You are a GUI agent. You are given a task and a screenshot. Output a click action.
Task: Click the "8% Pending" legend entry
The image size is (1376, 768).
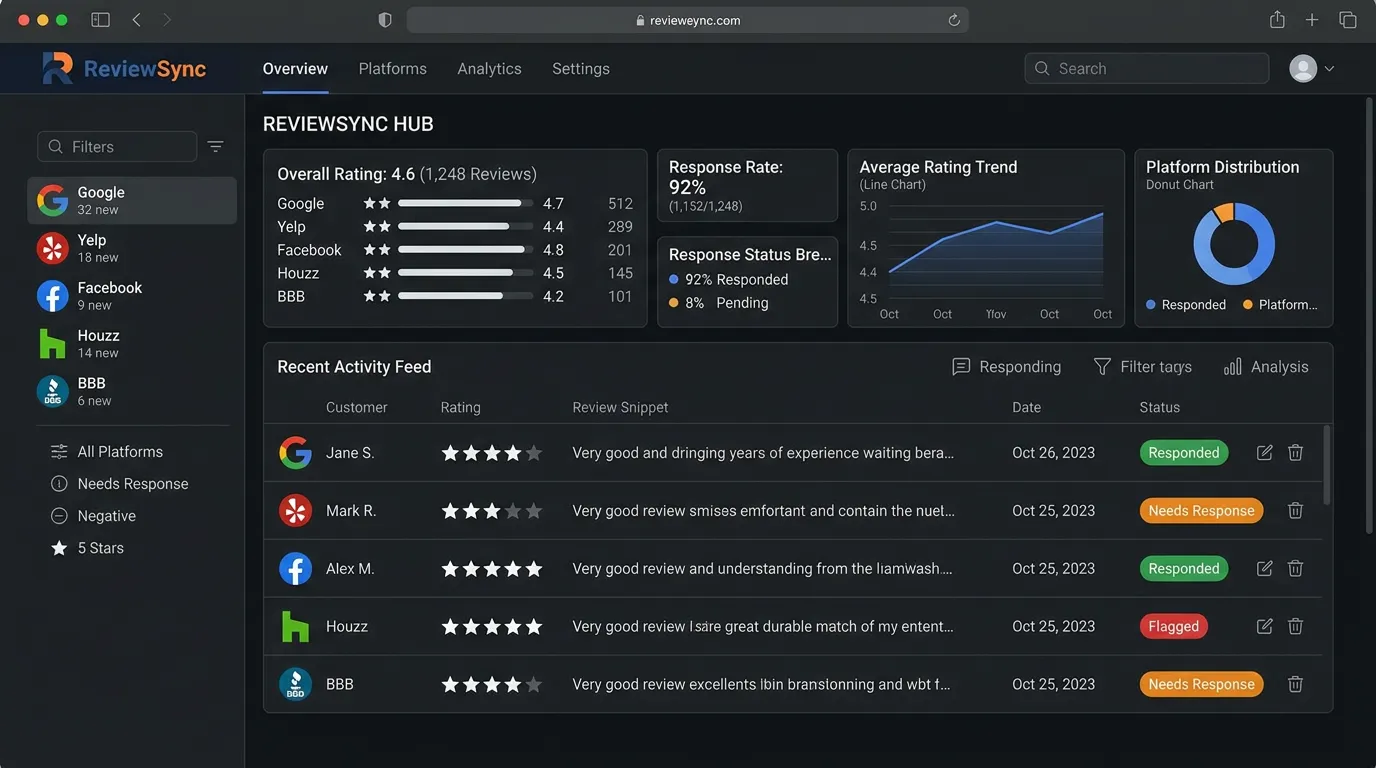pyautogui.click(x=719, y=303)
